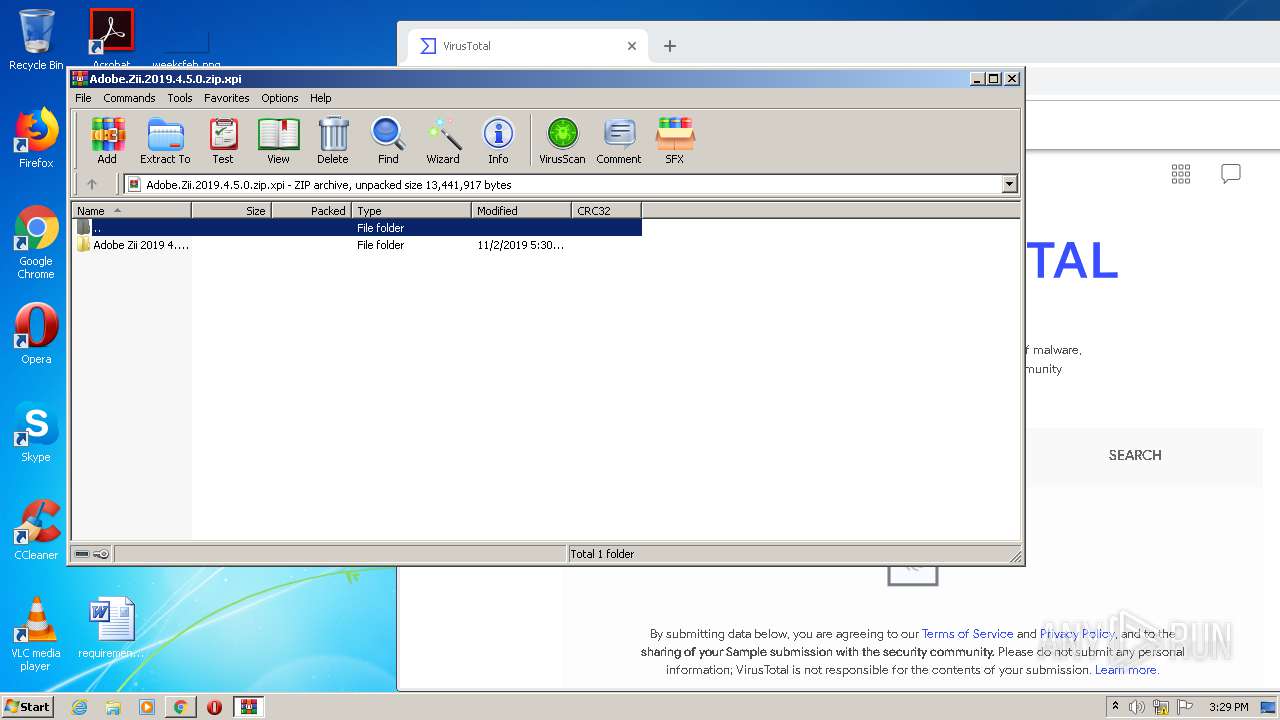Open the Commands menu
This screenshot has height=720, width=1280.
point(129,98)
